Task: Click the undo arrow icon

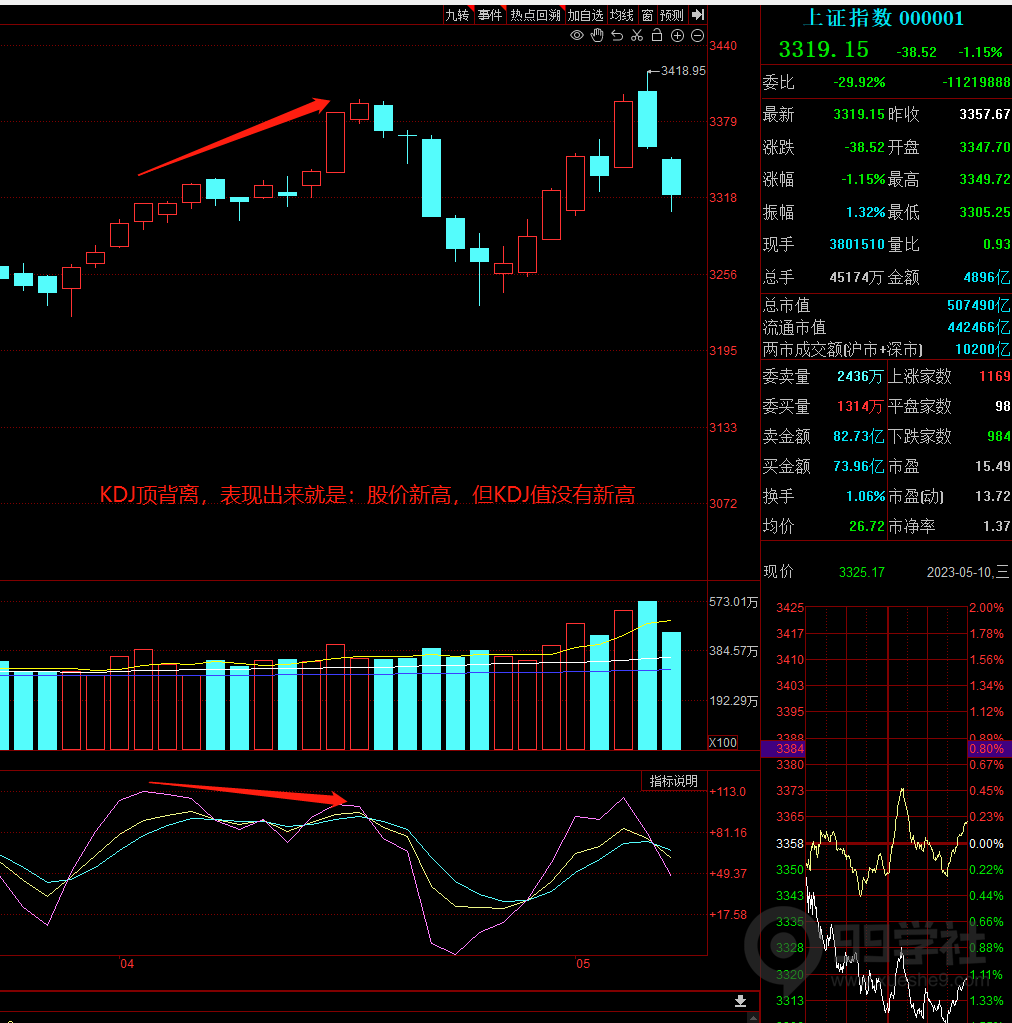Action: tap(617, 36)
